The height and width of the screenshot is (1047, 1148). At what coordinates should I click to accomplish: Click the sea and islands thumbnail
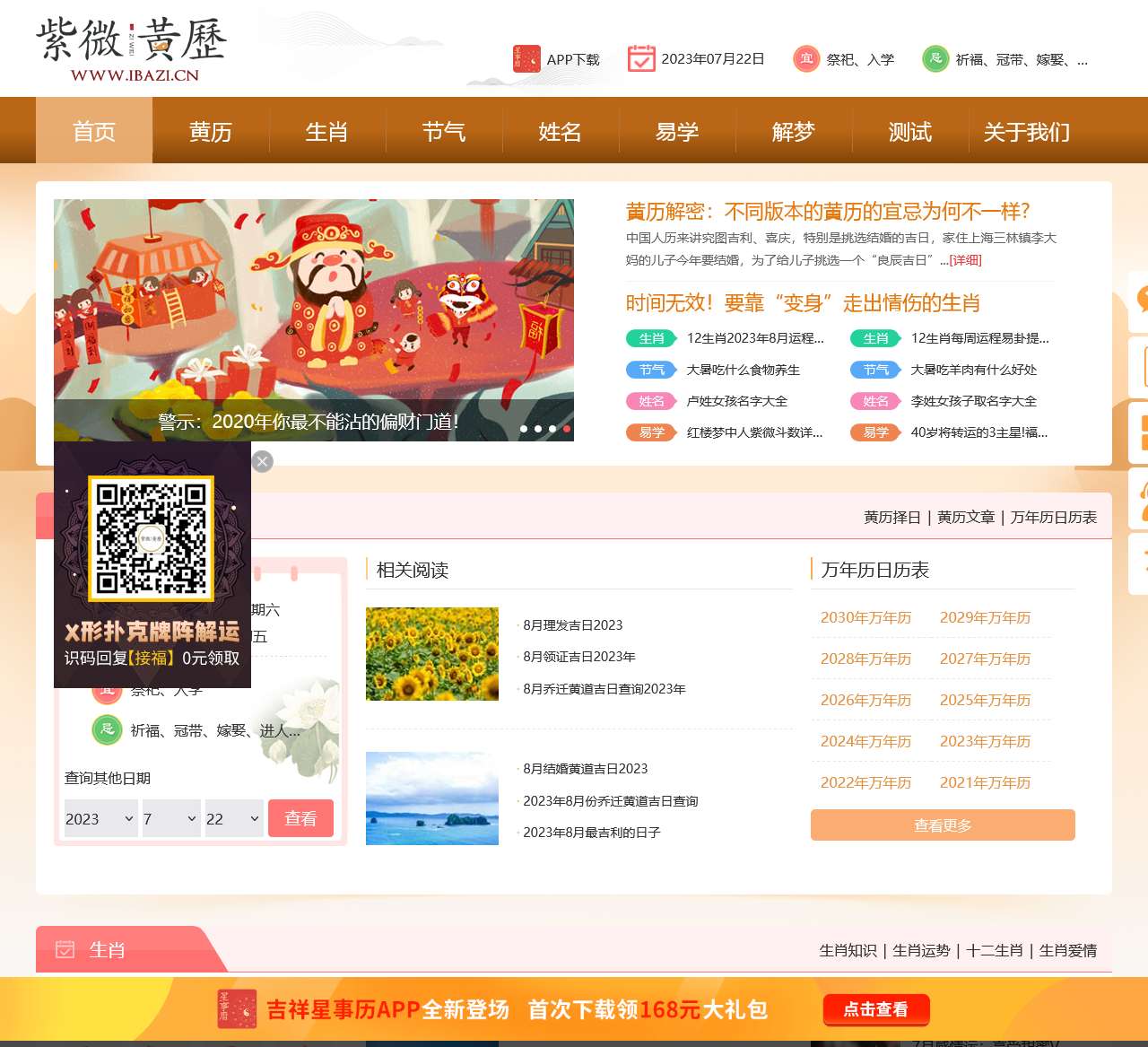[432, 798]
